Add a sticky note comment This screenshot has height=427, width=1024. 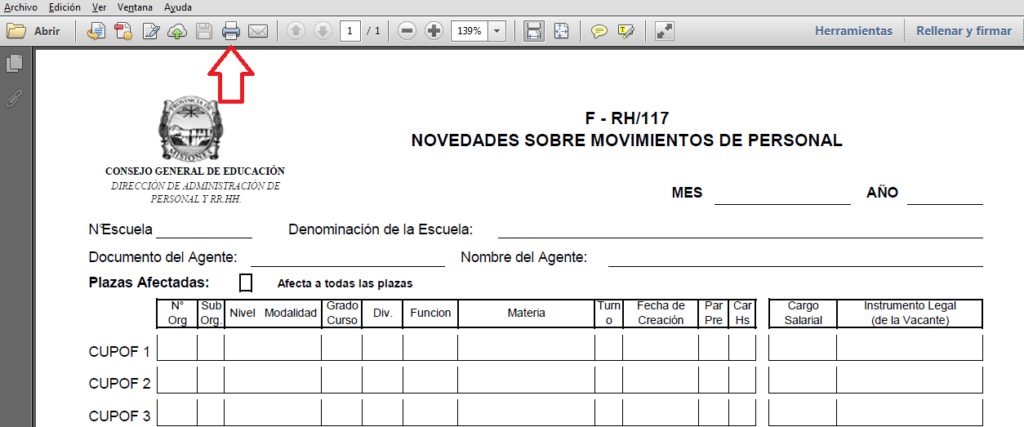[599, 31]
